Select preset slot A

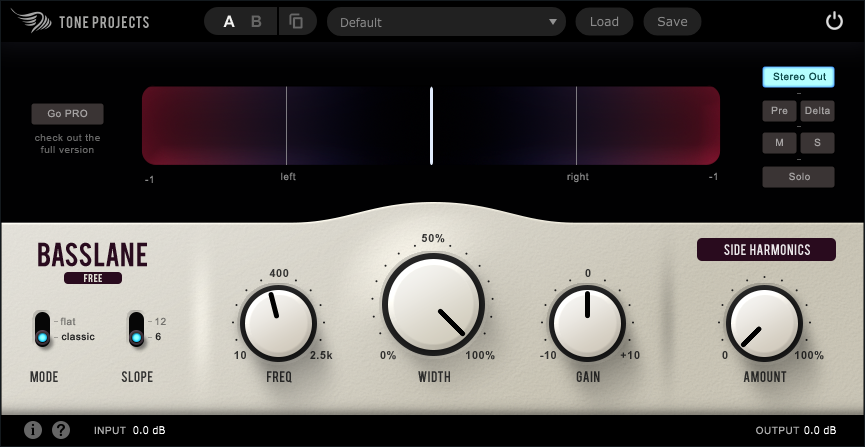click(x=229, y=21)
